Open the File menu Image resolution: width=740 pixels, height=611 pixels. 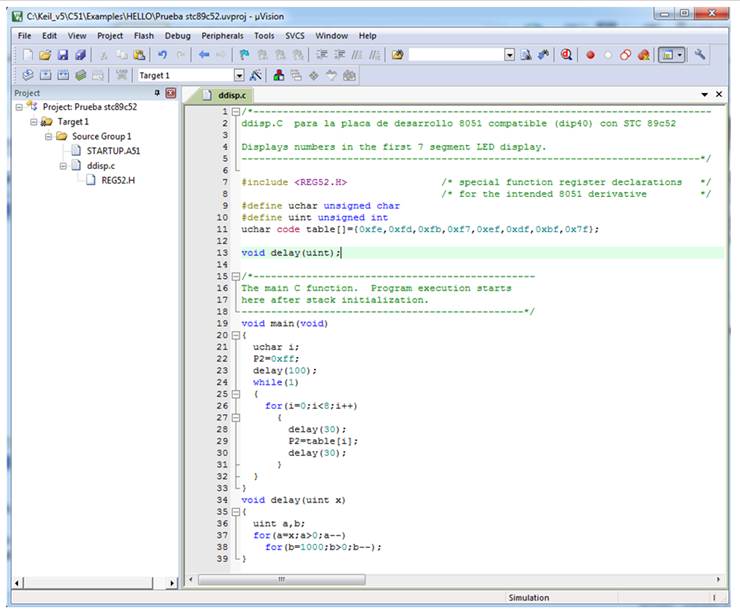pyautogui.click(x=25, y=36)
